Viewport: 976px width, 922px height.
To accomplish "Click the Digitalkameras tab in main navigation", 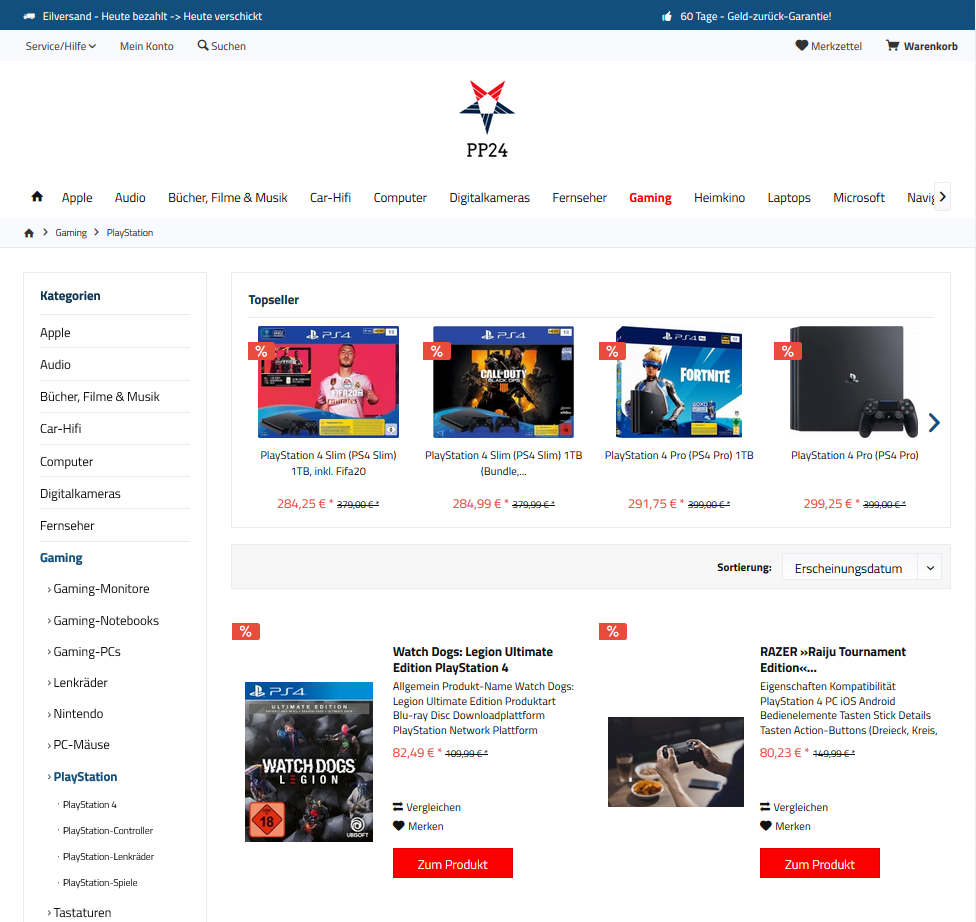I will pos(490,197).
